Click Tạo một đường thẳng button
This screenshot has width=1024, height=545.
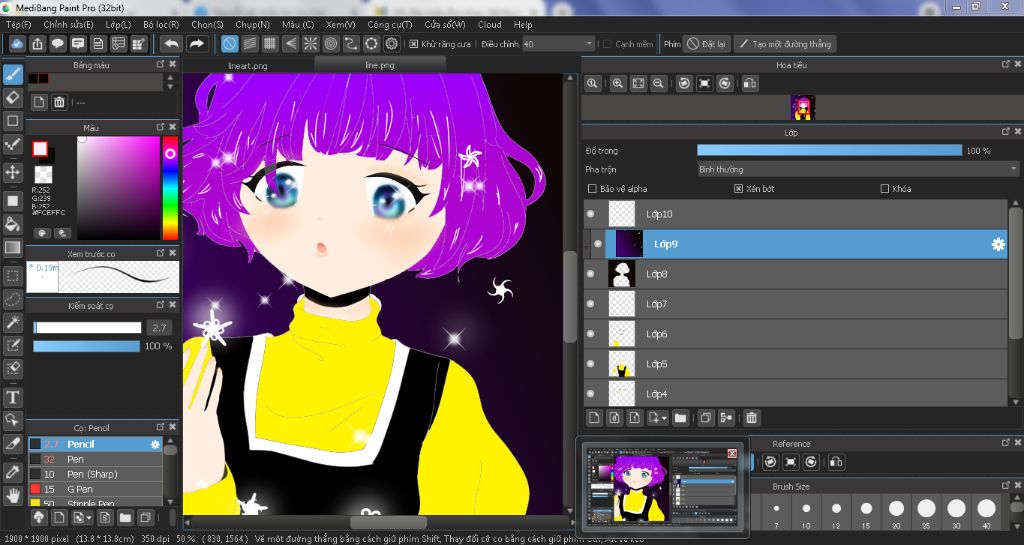tap(785, 44)
